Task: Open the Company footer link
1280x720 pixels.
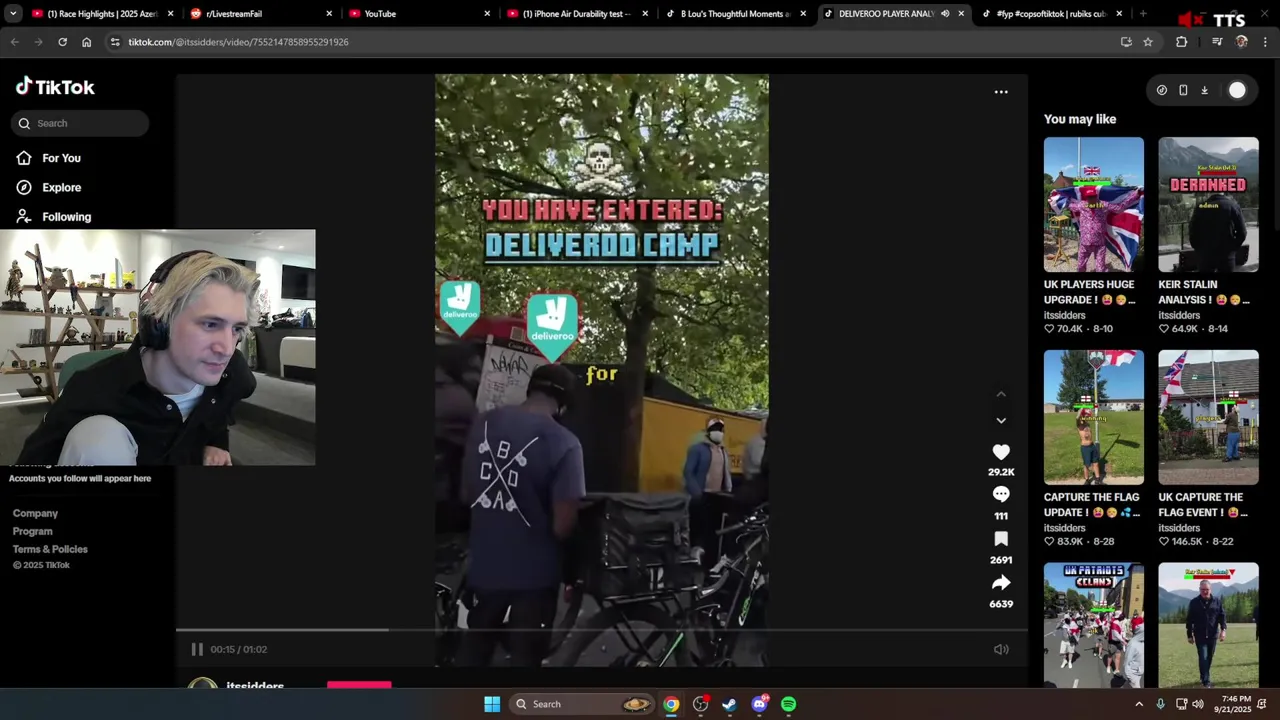Action: (x=35, y=513)
